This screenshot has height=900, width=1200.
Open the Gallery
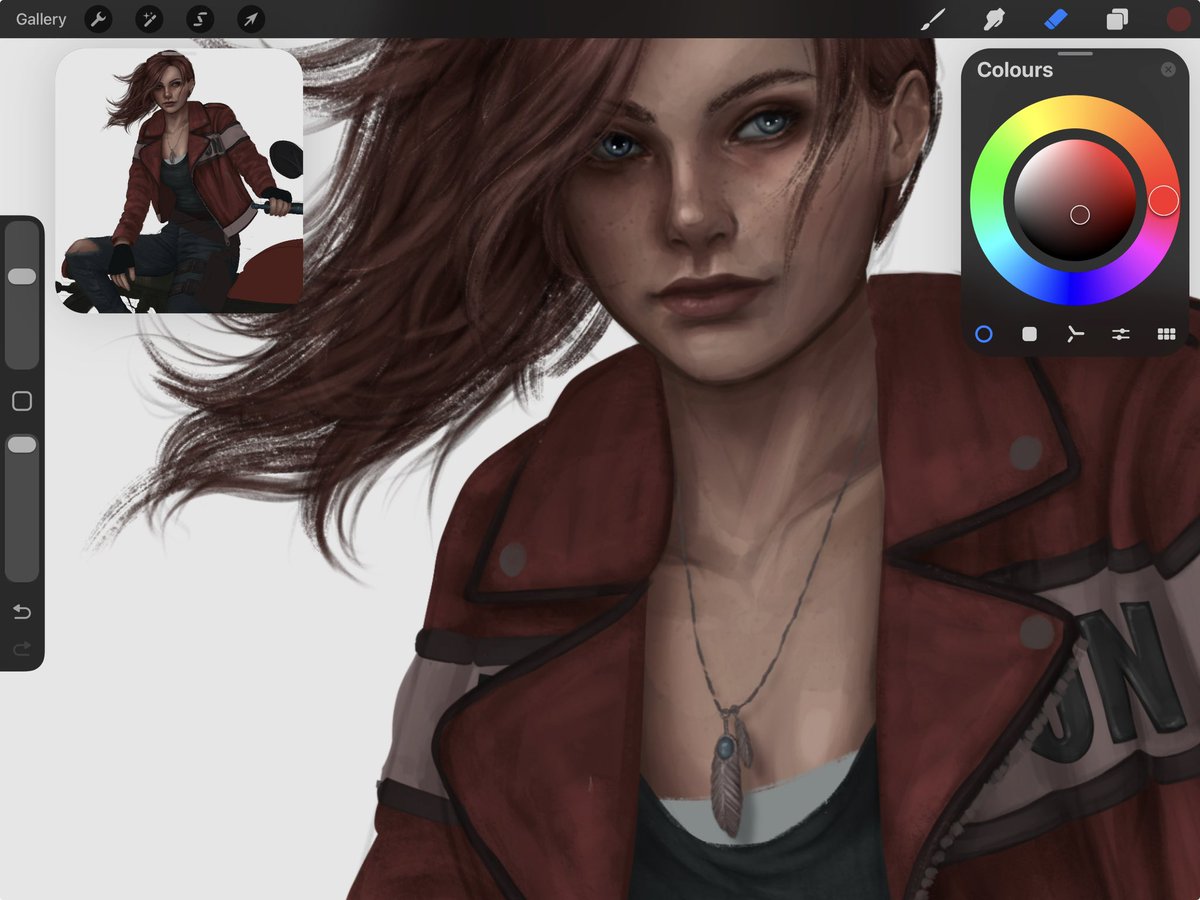point(41,19)
